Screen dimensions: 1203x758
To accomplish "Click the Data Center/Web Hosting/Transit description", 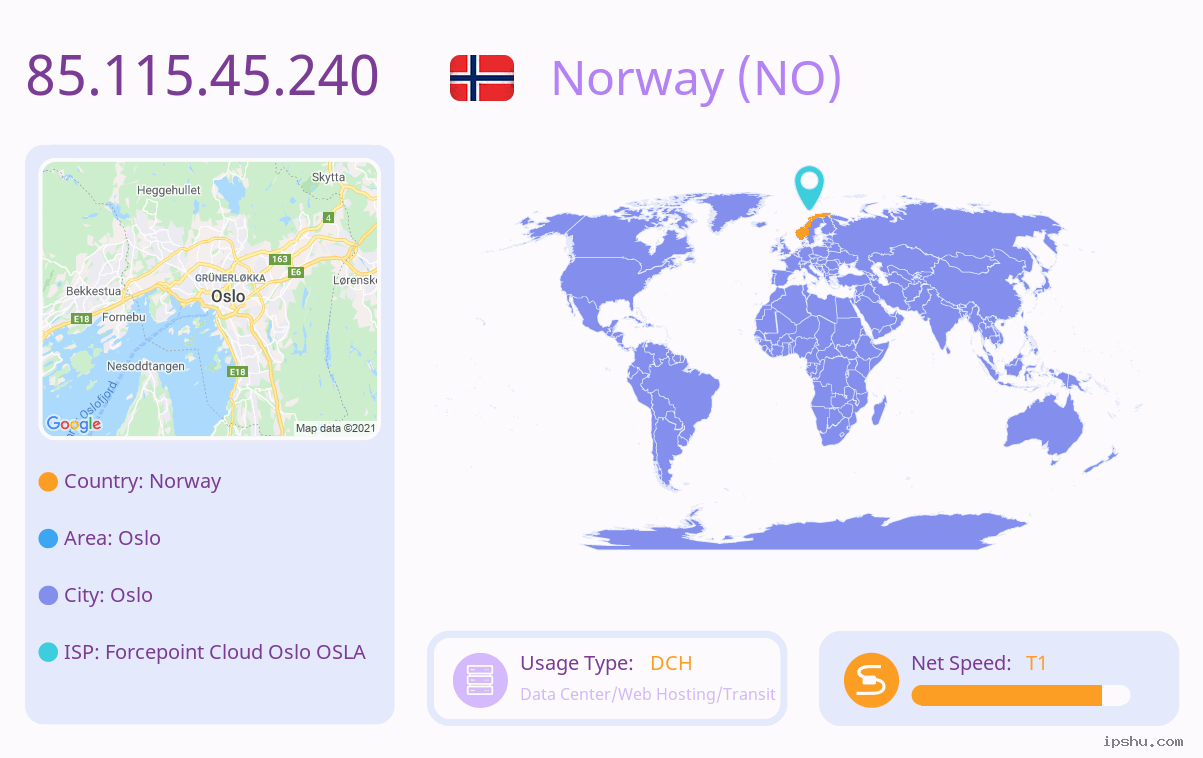I will [x=648, y=694].
